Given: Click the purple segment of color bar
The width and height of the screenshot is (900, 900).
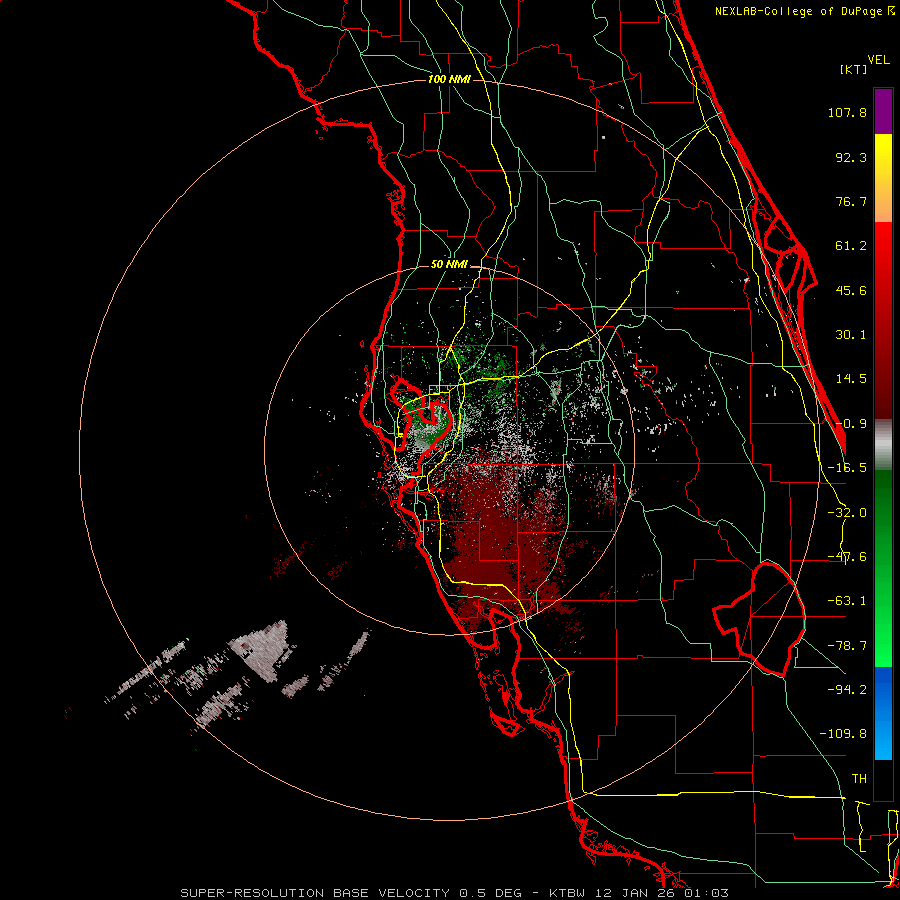Looking at the screenshot, I should pos(883,112).
